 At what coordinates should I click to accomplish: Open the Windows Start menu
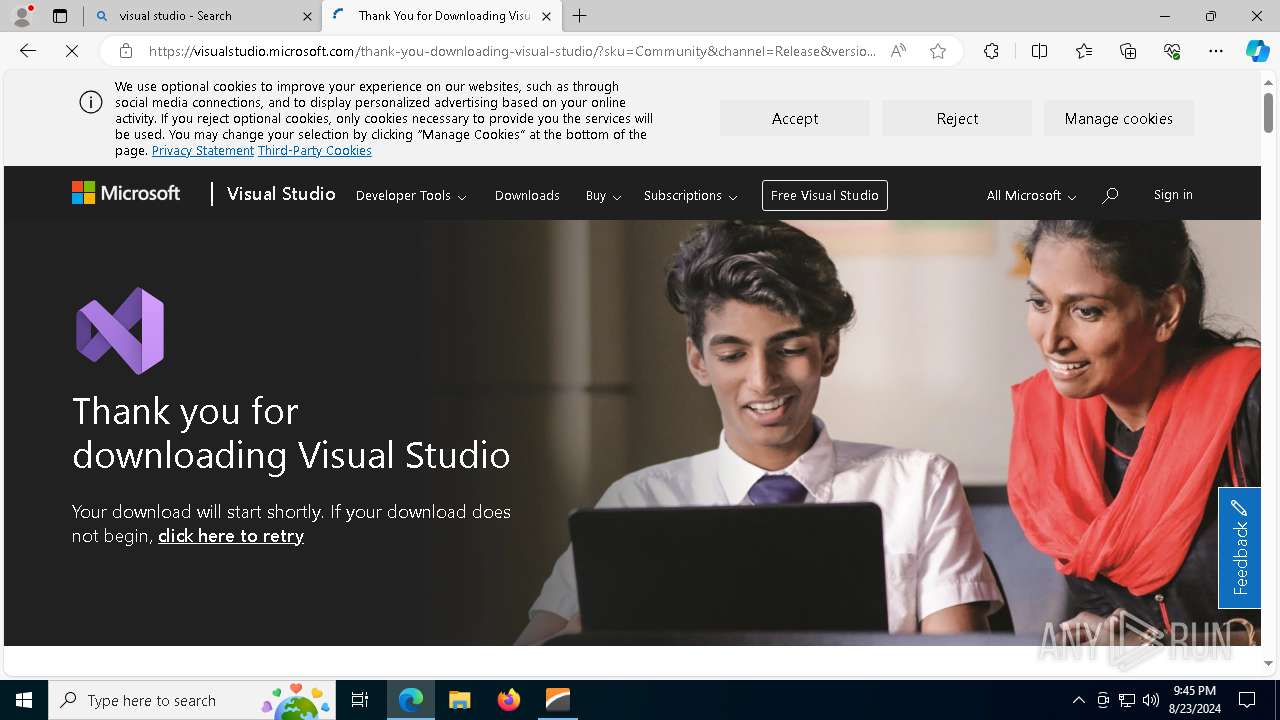pos(24,700)
